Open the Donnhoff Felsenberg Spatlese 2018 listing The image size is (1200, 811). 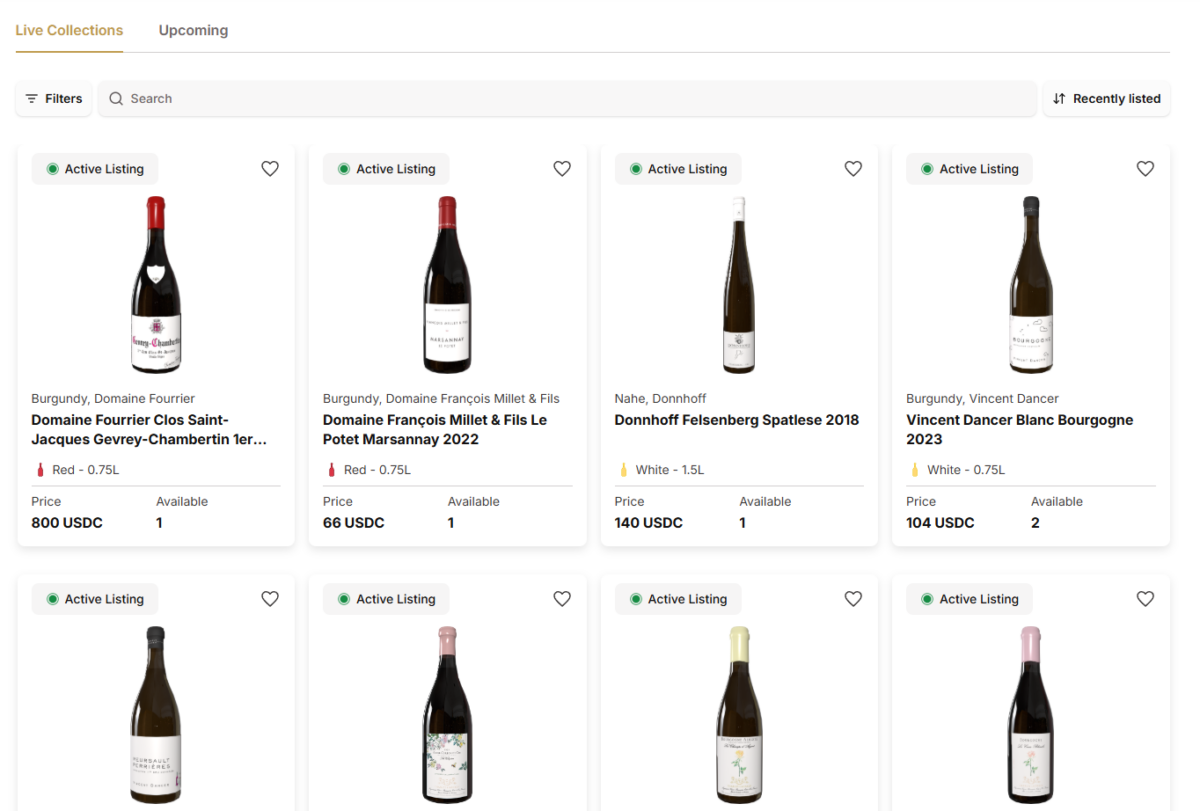tap(737, 420)
